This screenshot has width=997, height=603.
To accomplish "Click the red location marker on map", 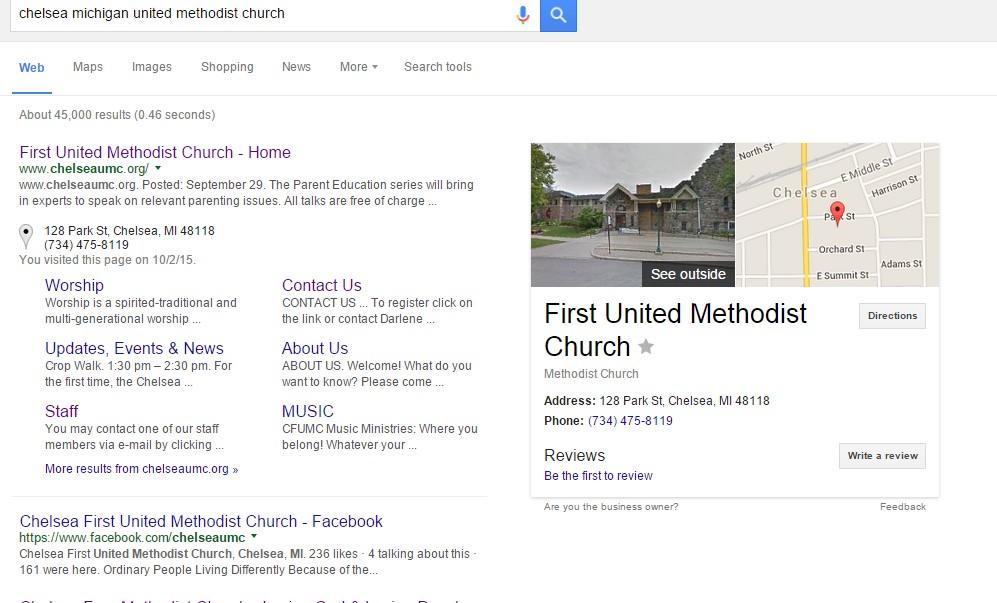I will click(837, 213).
